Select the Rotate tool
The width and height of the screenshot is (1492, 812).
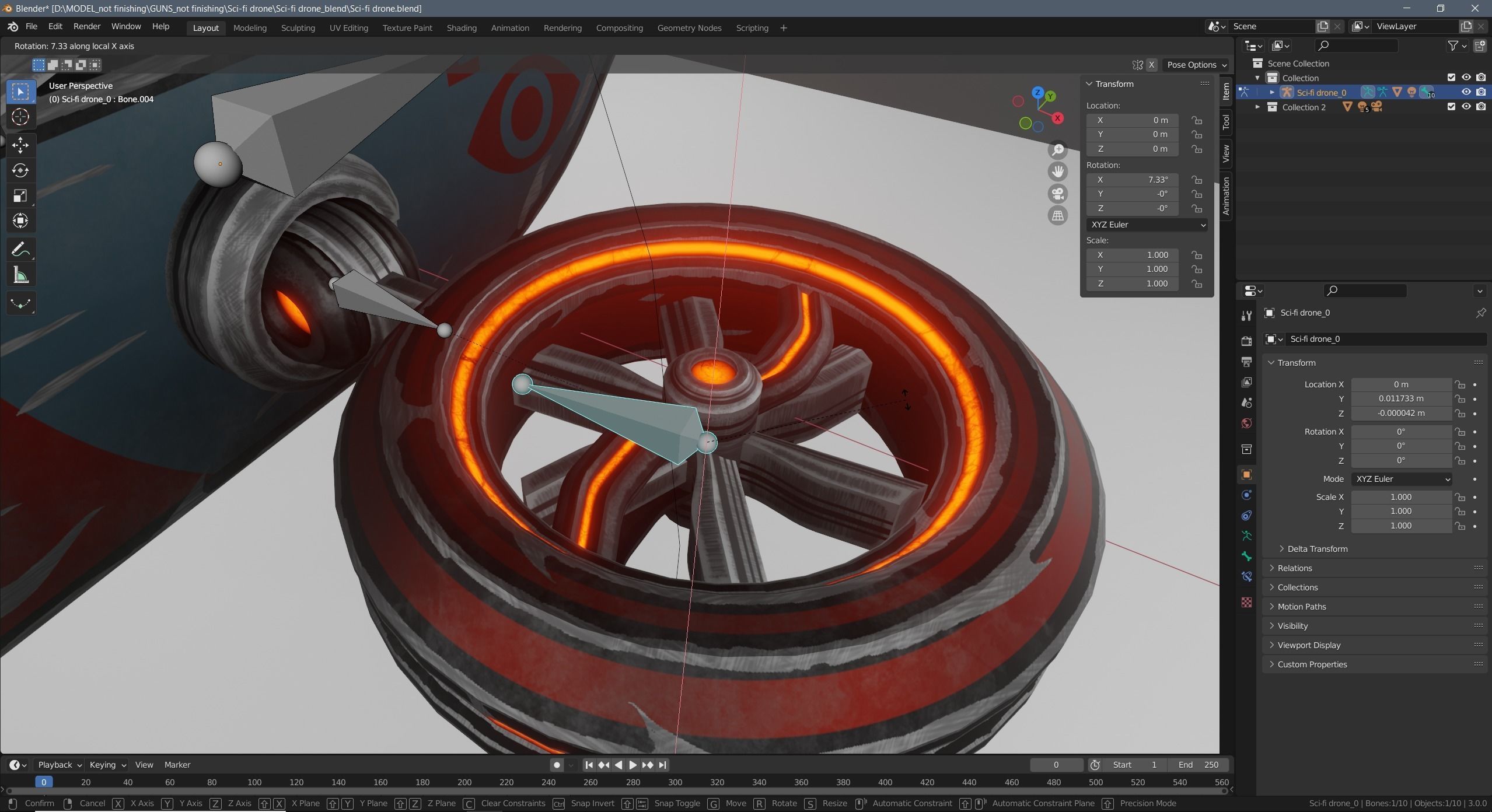tap(20, 170)
